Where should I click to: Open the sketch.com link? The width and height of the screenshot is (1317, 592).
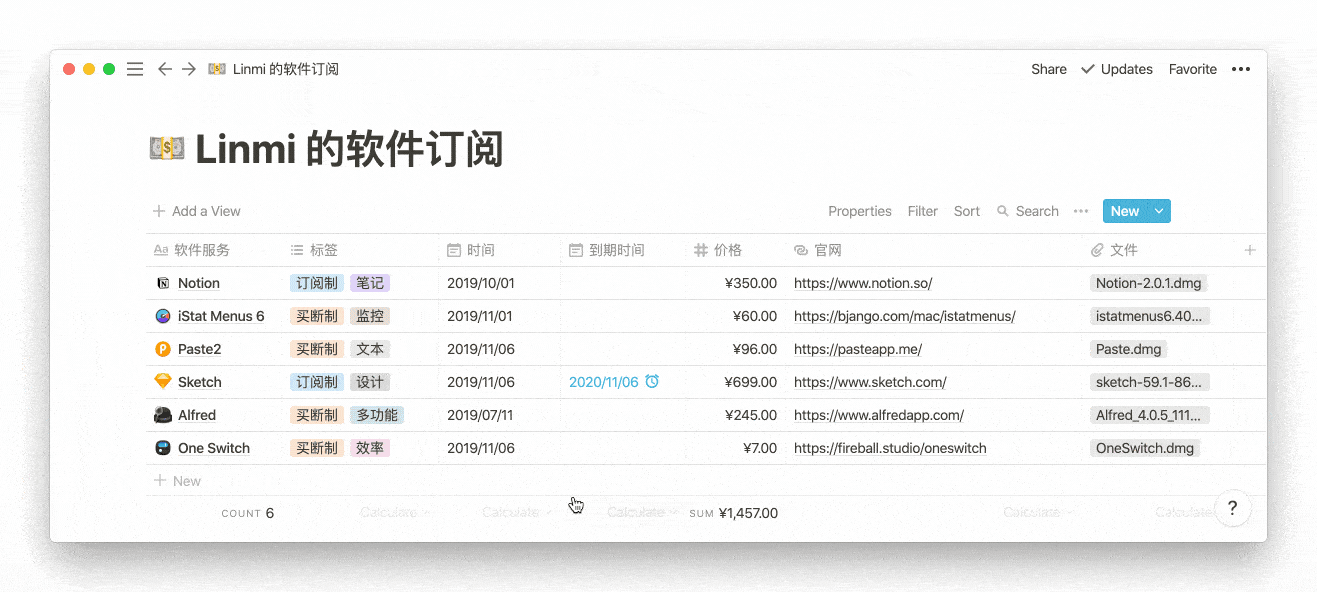870,382
